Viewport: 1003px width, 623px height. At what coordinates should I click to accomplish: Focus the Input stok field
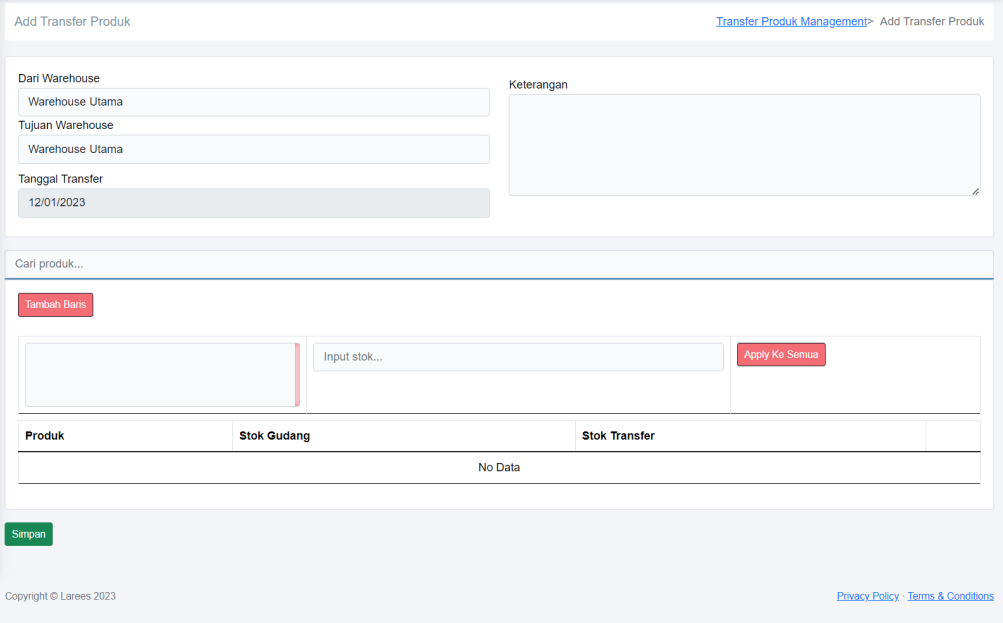click(x=517, y=357)
